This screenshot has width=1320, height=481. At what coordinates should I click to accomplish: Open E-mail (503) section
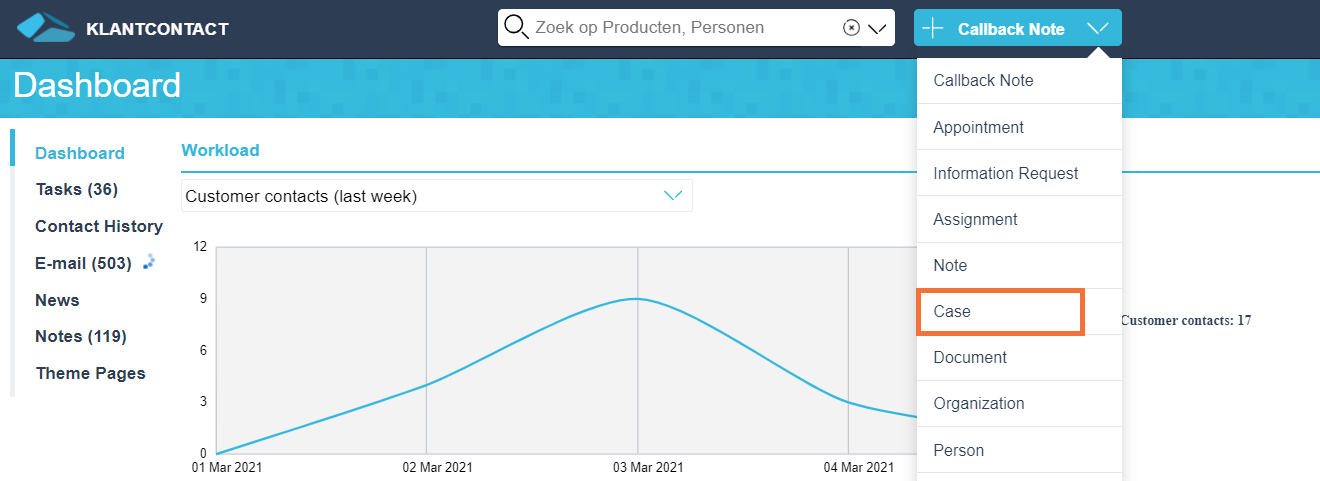(x=83, y=263)
